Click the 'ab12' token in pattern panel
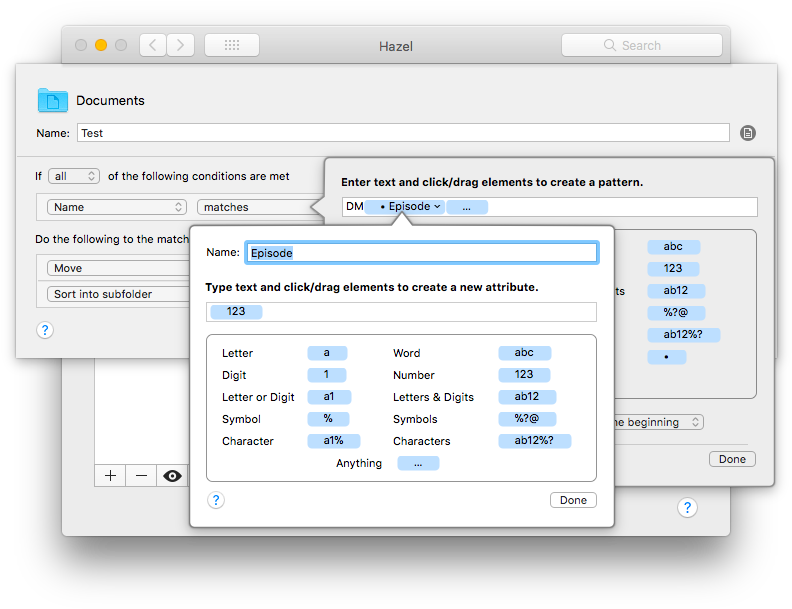The image size is (792, 609). pos(676,291)
